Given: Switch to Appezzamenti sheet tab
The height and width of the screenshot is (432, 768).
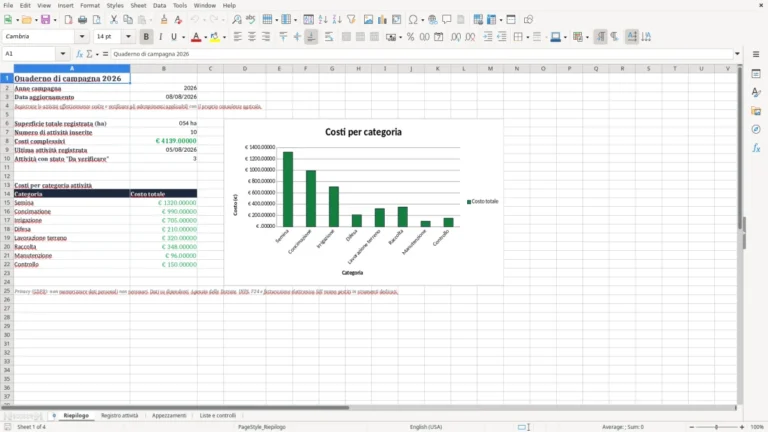Looking at the screenshot, I should pos(169,415).
